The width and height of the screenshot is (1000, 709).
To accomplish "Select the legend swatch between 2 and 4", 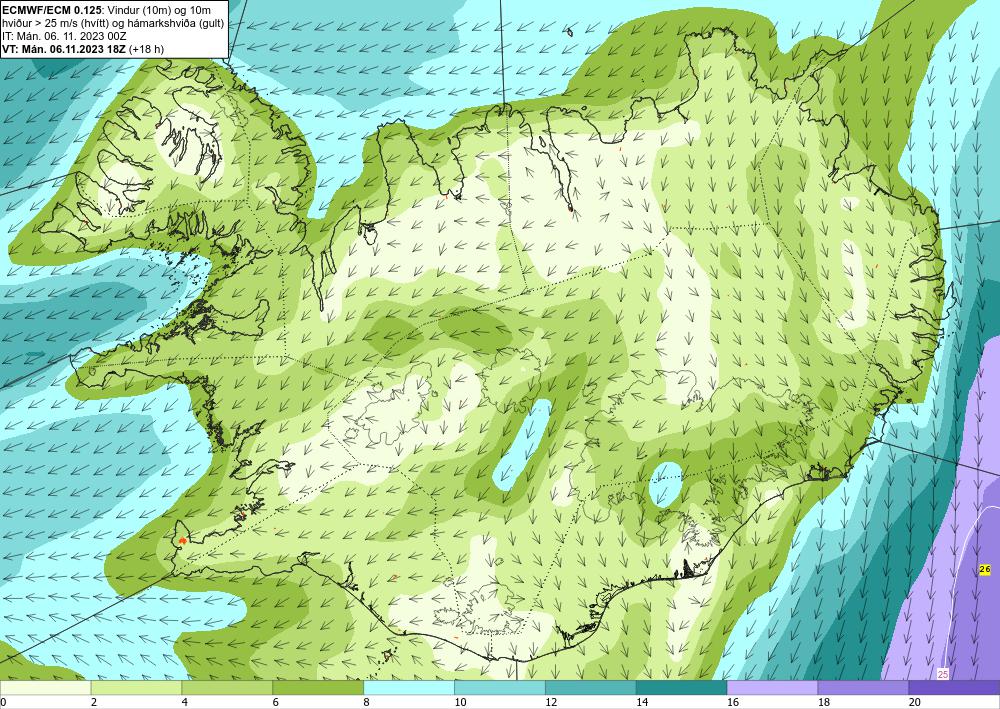I will [136, 687].
